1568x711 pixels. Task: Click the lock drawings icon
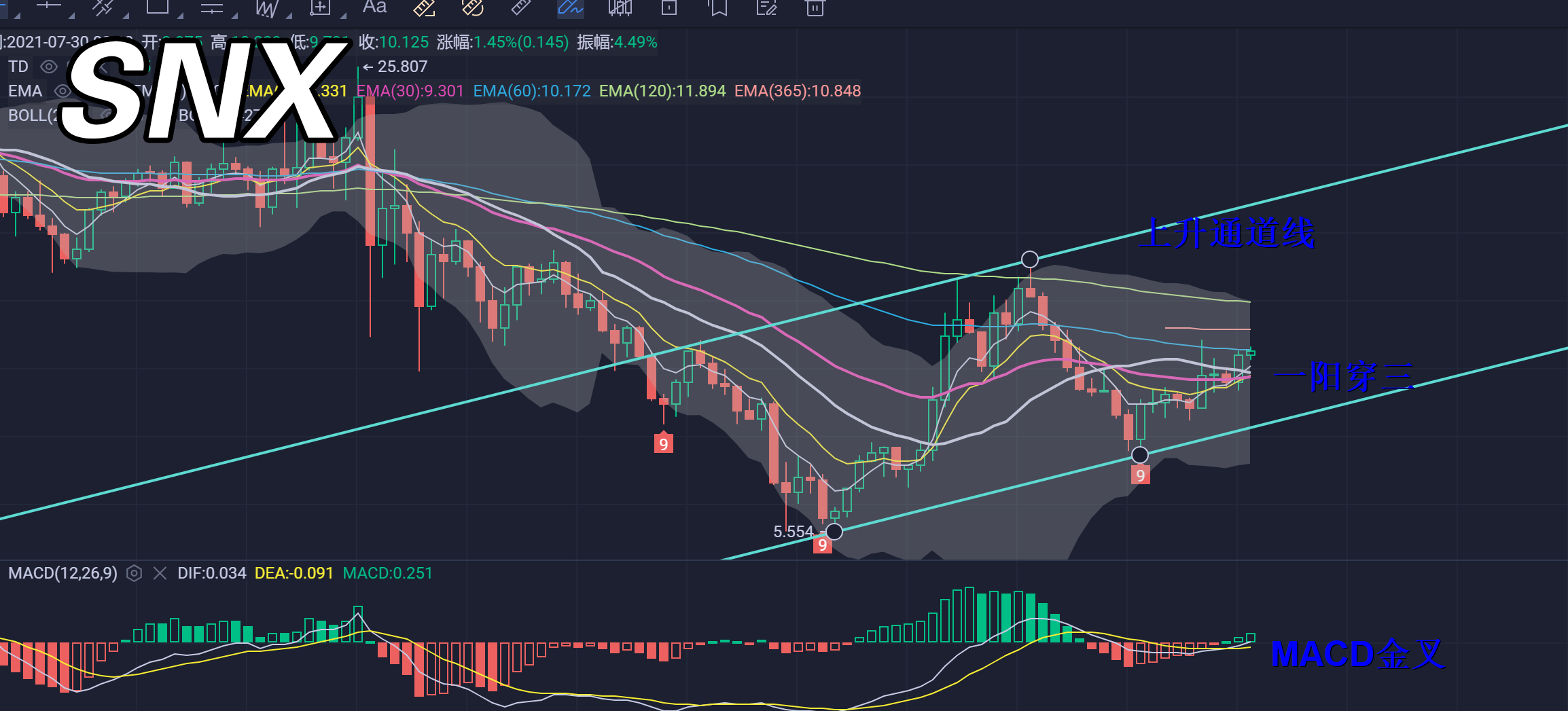pos(669,7)
